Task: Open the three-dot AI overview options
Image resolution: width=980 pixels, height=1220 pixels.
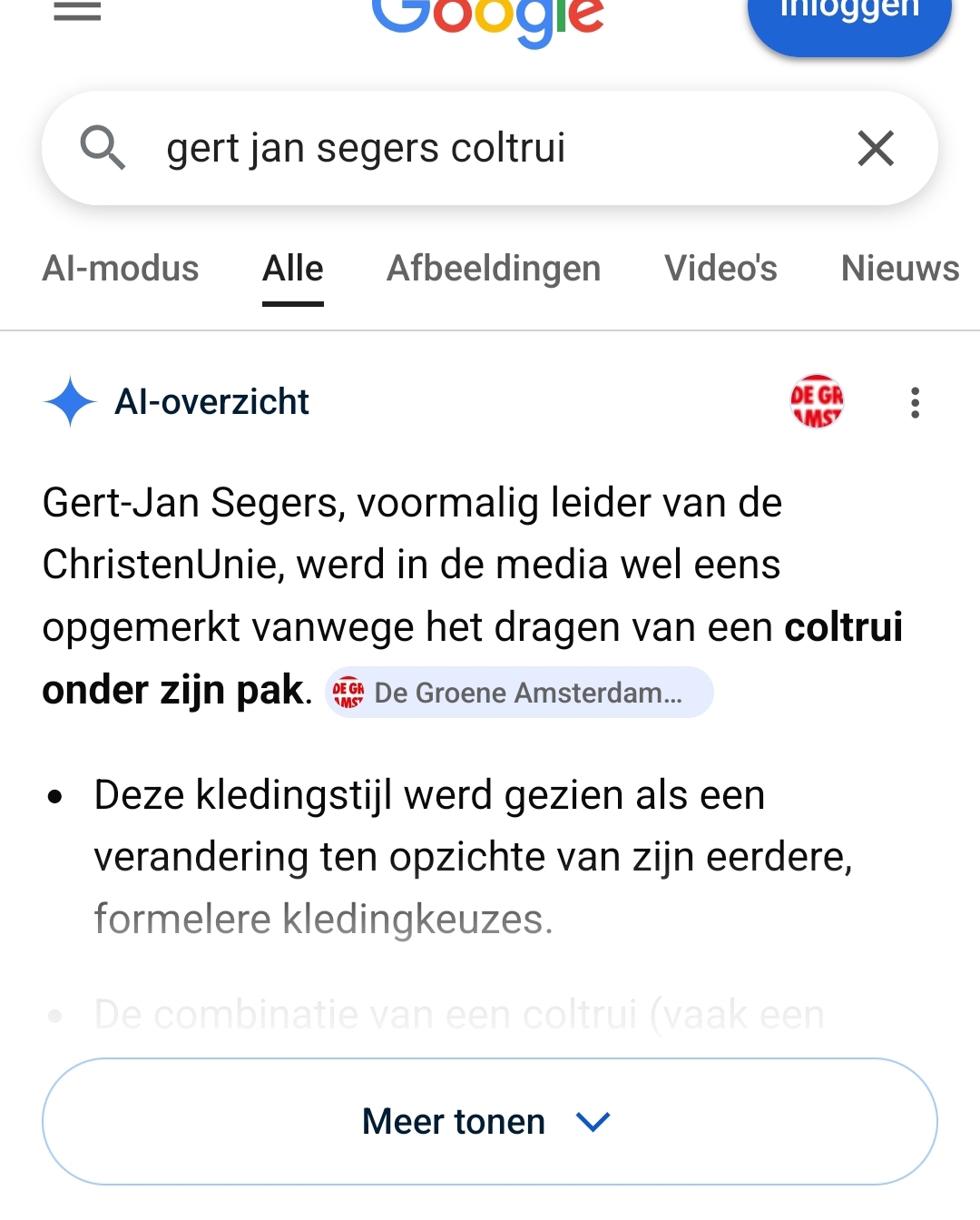Action: (x=915, y=402)
